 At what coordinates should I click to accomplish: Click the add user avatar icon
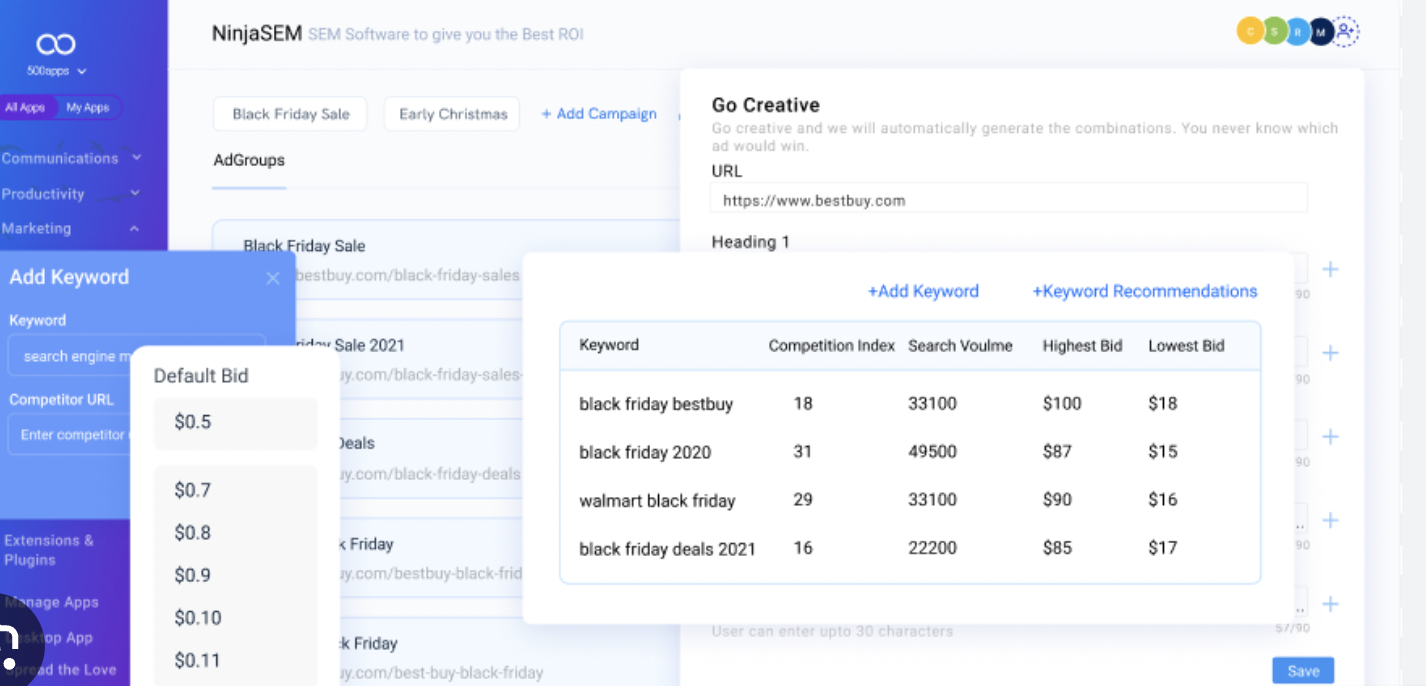coord(1346,32)
